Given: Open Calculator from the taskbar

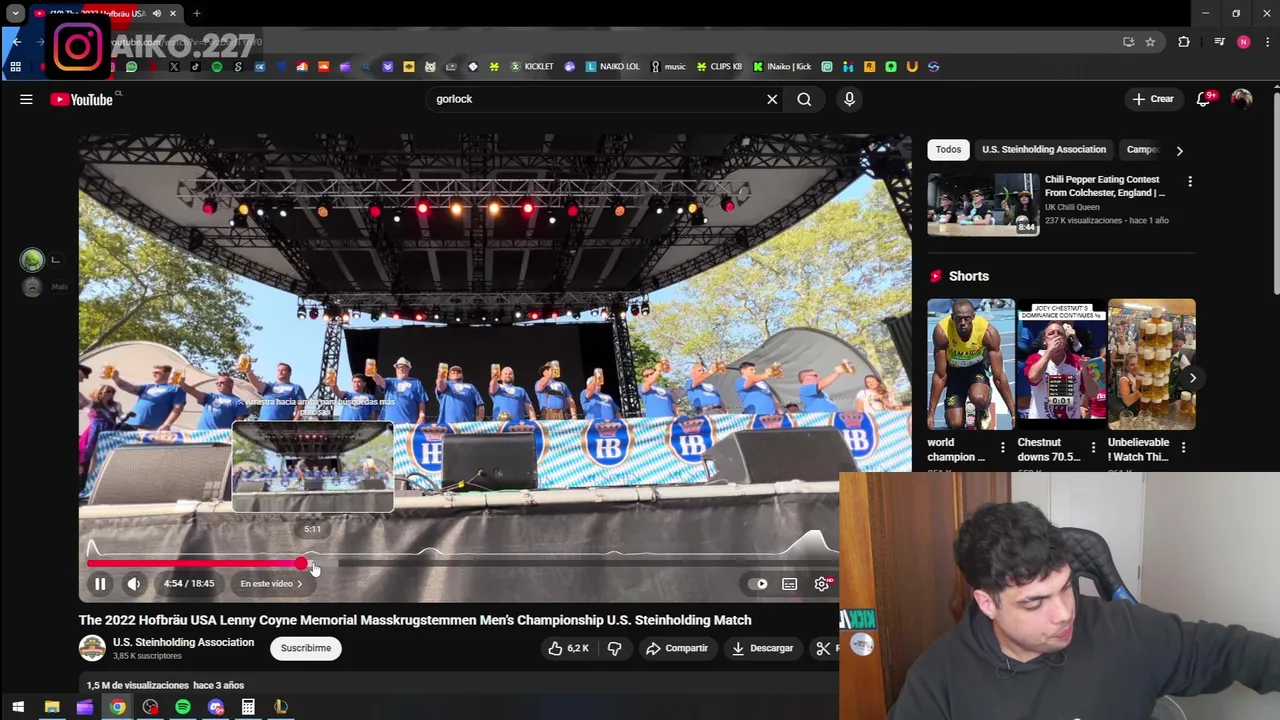Looking at the screenshot, I should pyautogui.click(x=248, y=707).
